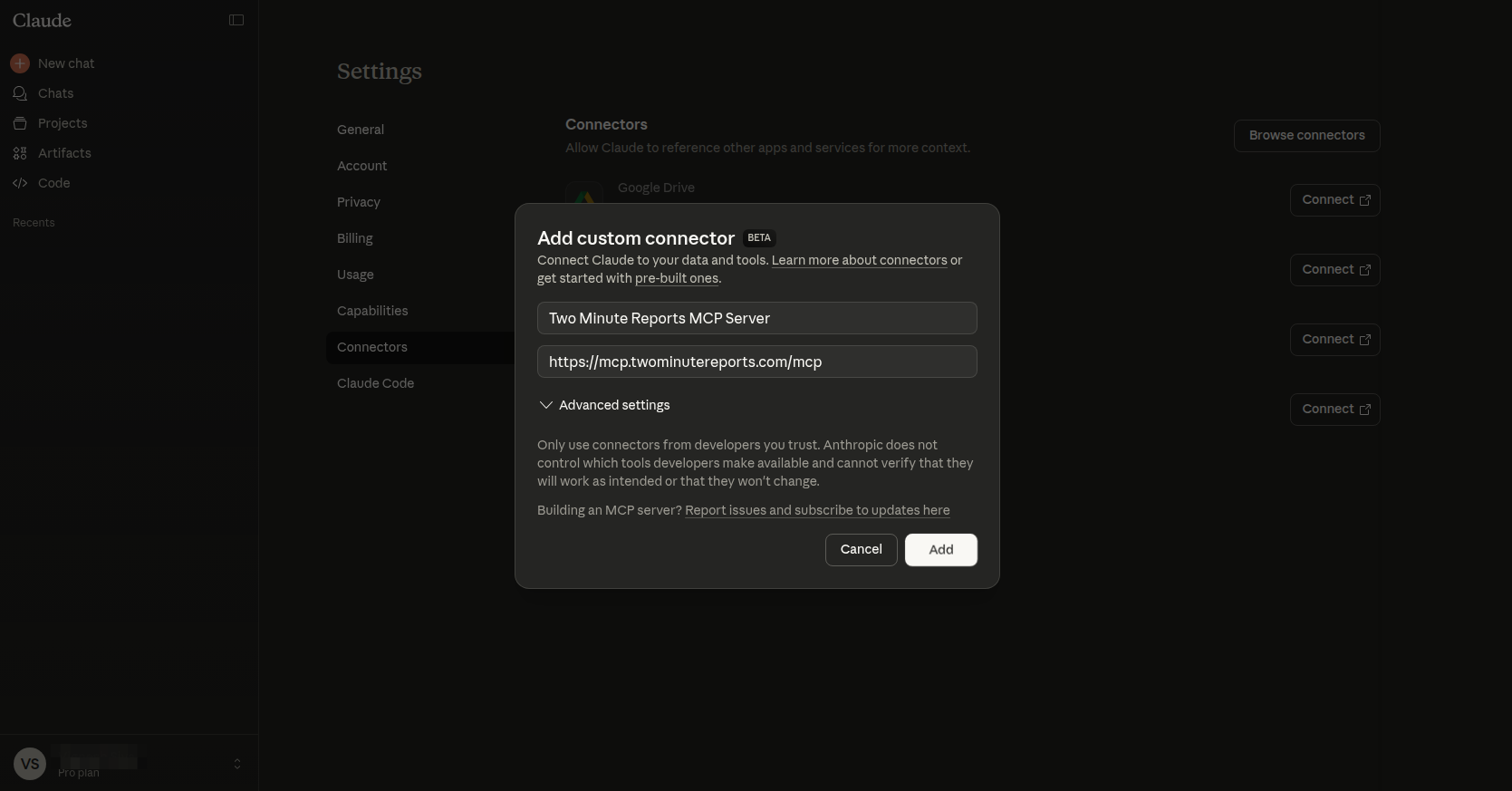Screen dimensions: 1512x791
Task: Switch to the Capabilities settings tab
Action: click(372, 311)
